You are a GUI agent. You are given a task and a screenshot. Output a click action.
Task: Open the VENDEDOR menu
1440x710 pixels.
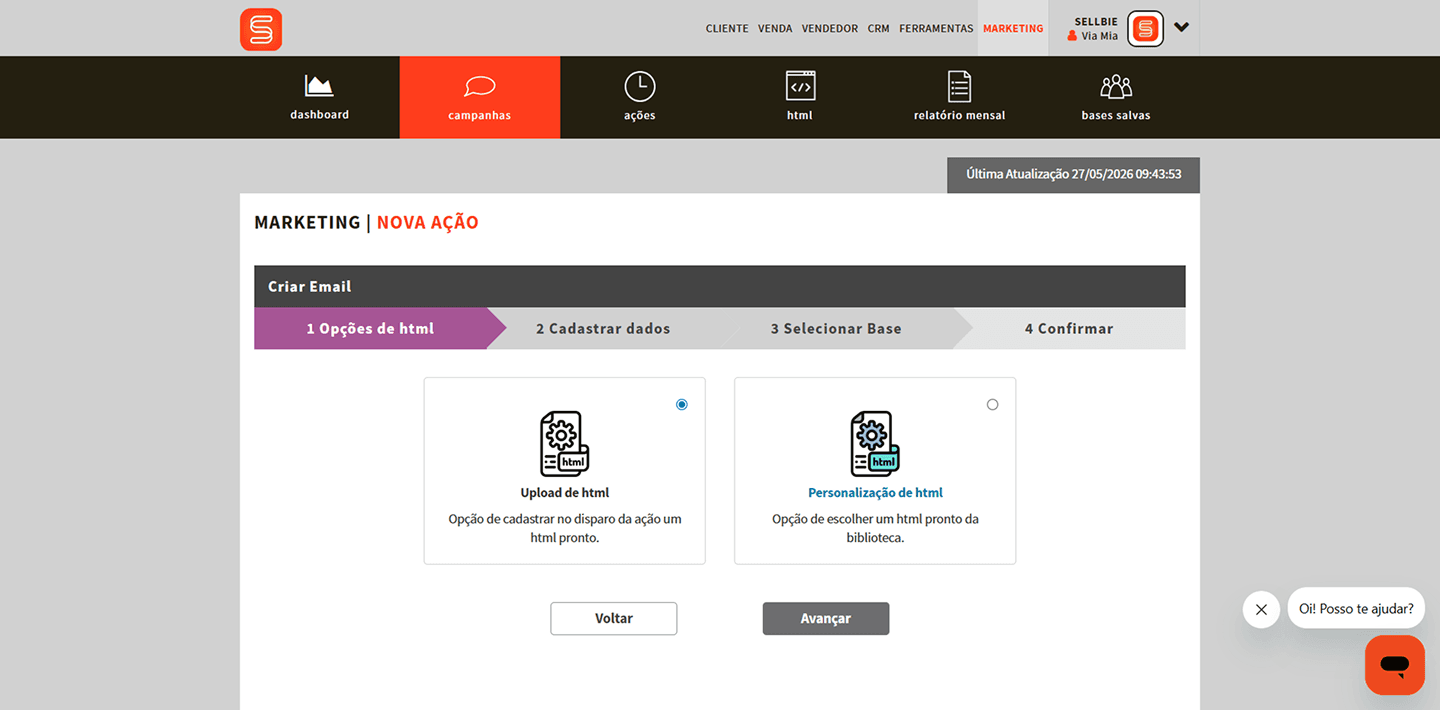point(830,29)
